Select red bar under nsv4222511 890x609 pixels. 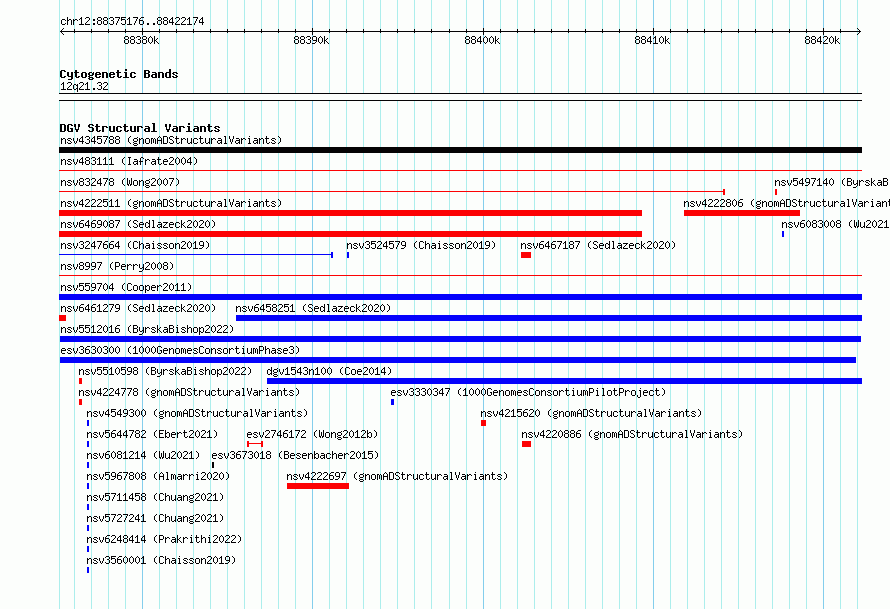350,213
